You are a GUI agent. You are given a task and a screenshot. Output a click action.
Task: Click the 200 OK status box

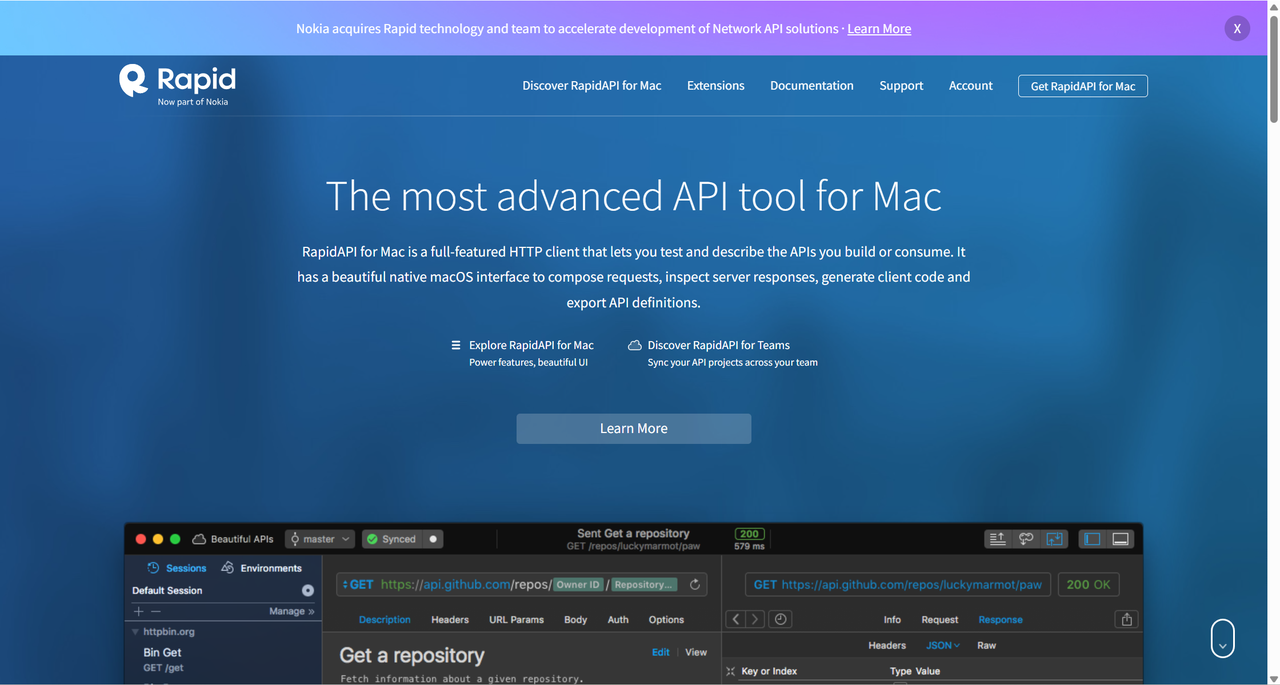(x=1089, y=585)
